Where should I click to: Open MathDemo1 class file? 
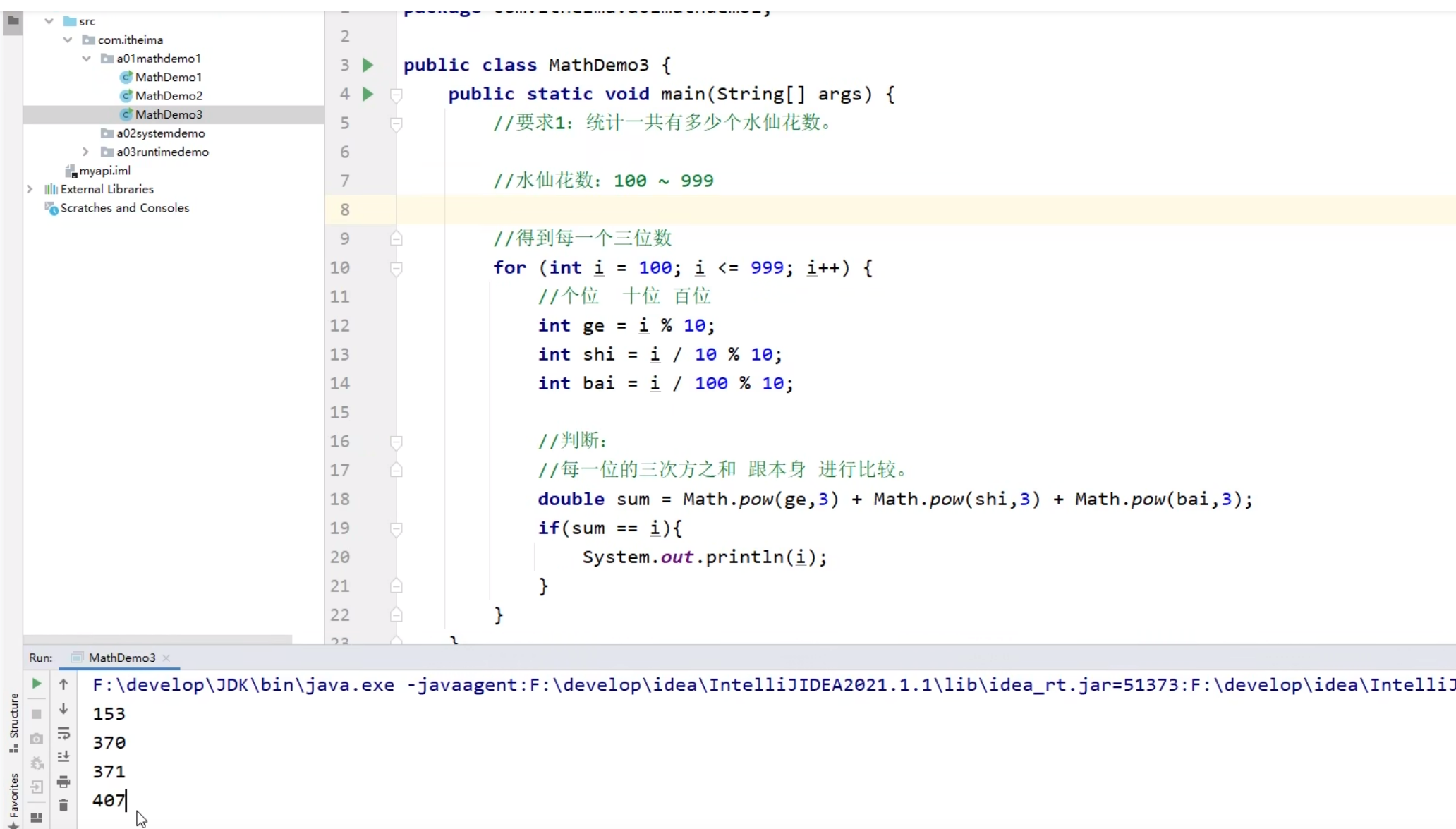pos(167,77)
